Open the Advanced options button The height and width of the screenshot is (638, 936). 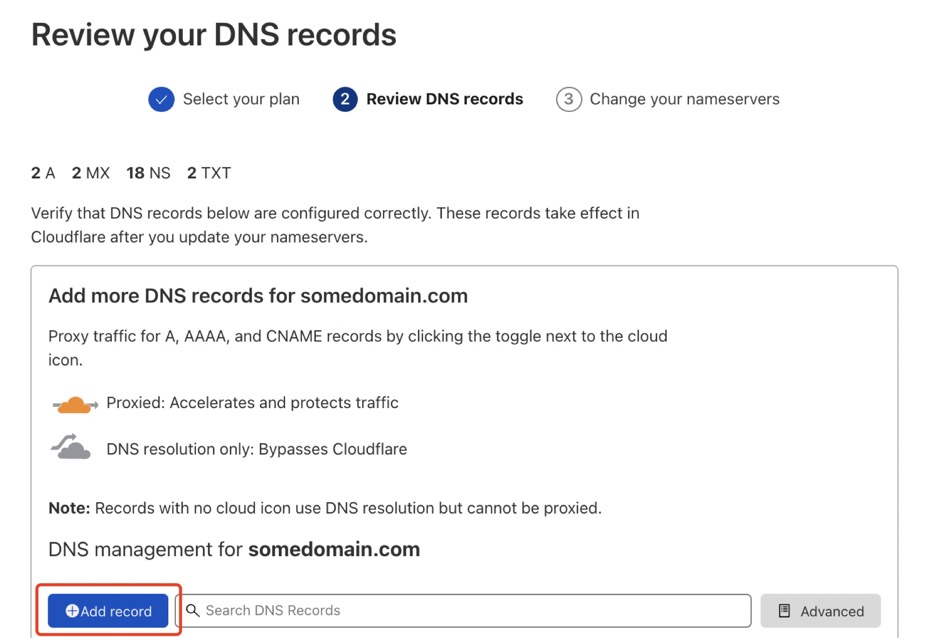point(821,611)
